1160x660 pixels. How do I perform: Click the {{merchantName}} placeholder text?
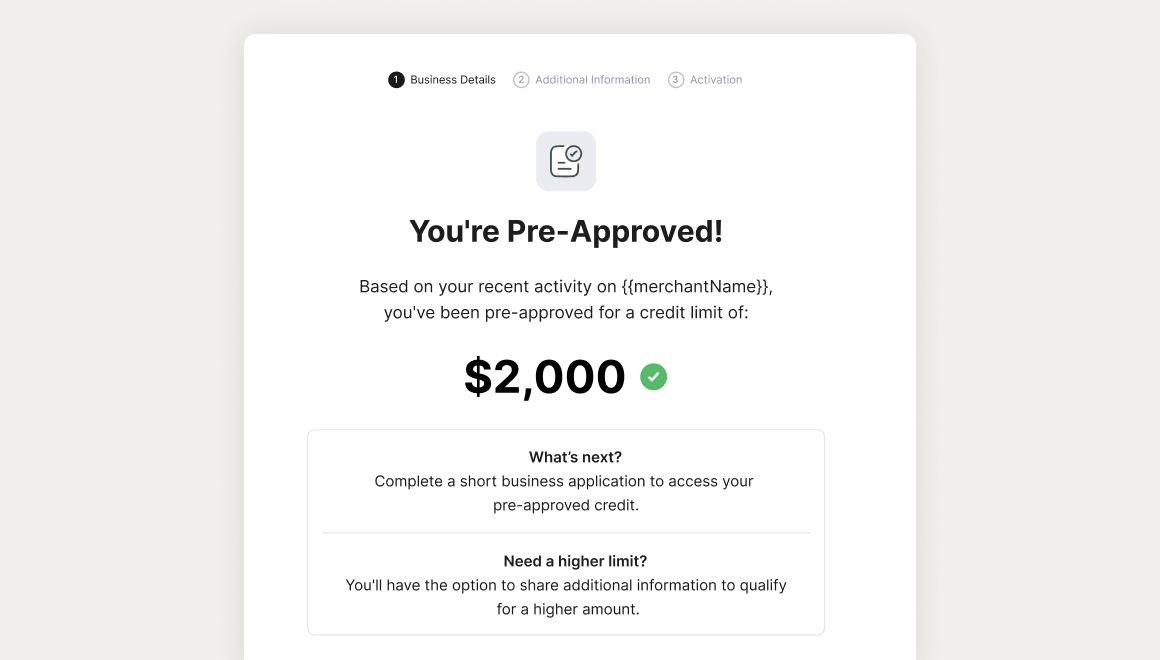click(697, 287)
